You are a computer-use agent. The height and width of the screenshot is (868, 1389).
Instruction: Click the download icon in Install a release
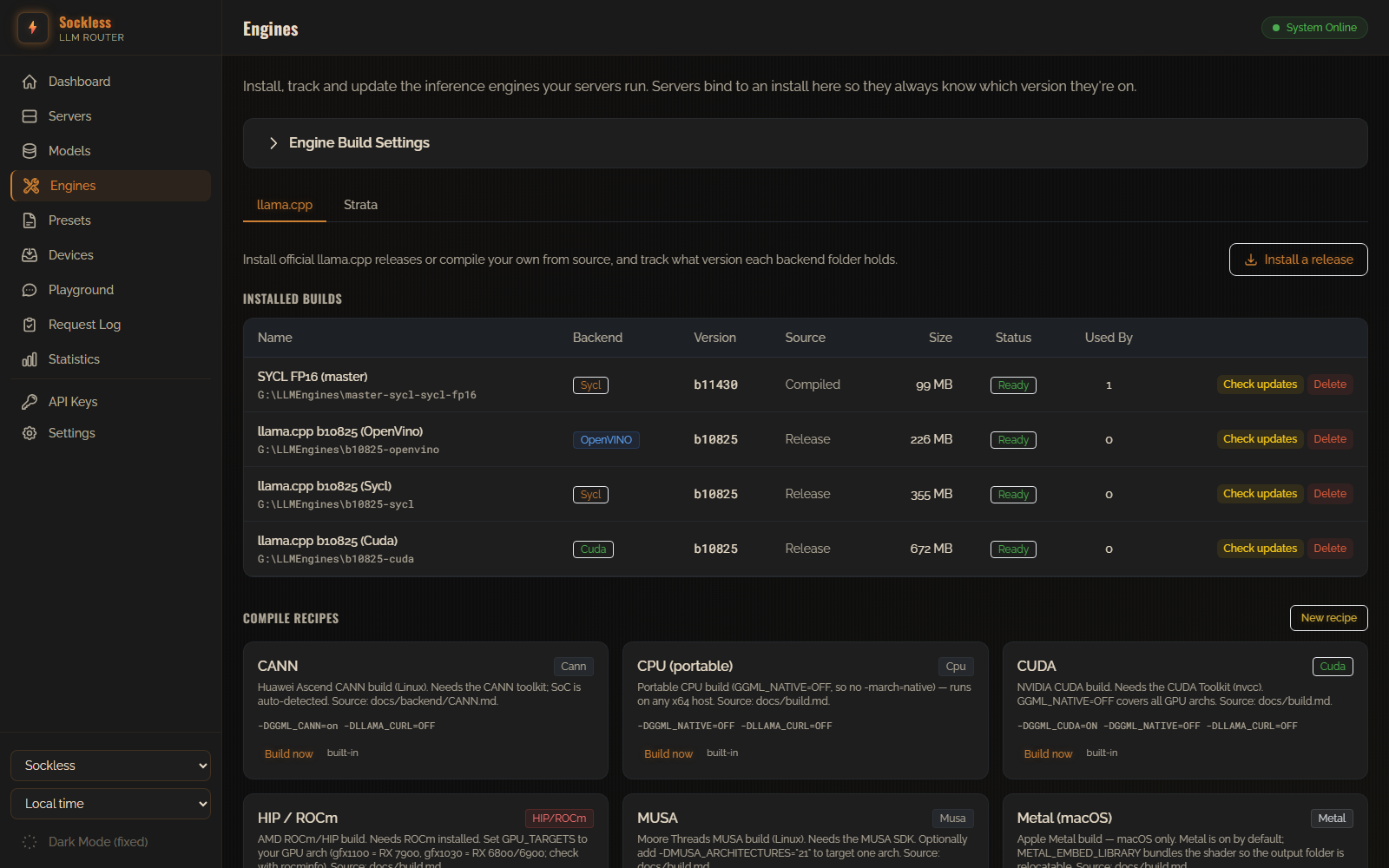(1251, 260)
